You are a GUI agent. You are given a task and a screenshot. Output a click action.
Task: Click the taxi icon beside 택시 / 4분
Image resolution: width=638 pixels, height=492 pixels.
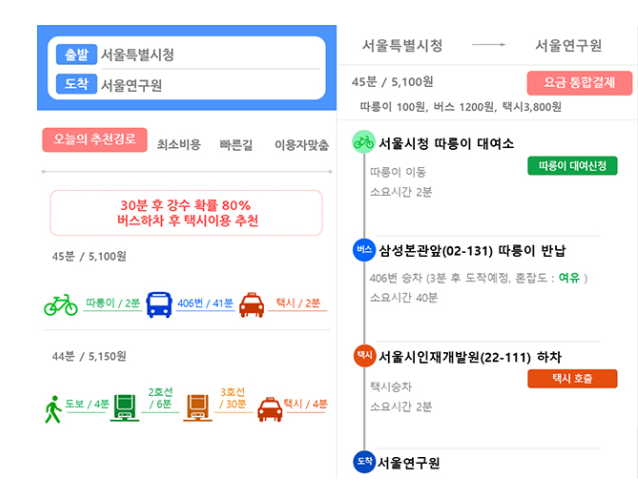[270, 409]
